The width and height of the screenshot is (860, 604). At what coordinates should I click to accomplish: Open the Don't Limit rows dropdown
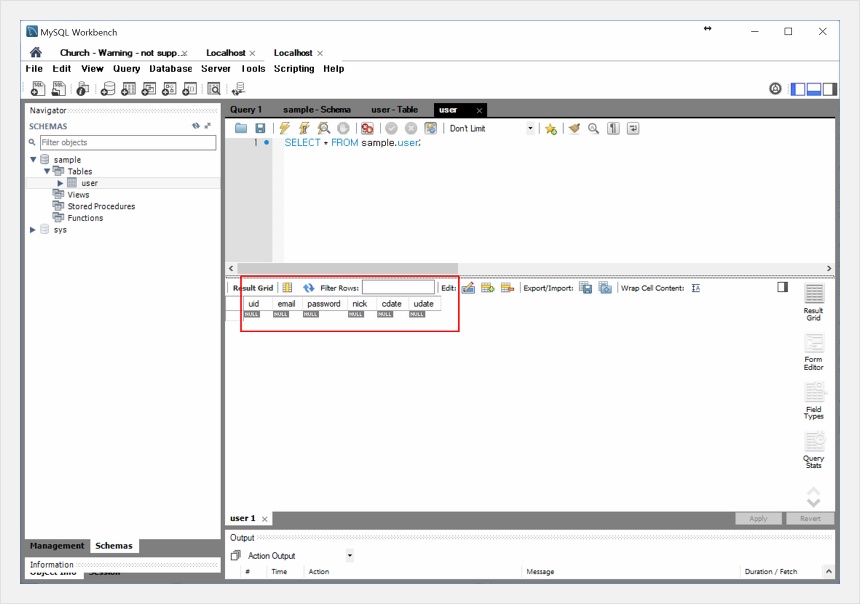(x=530, y=128)
